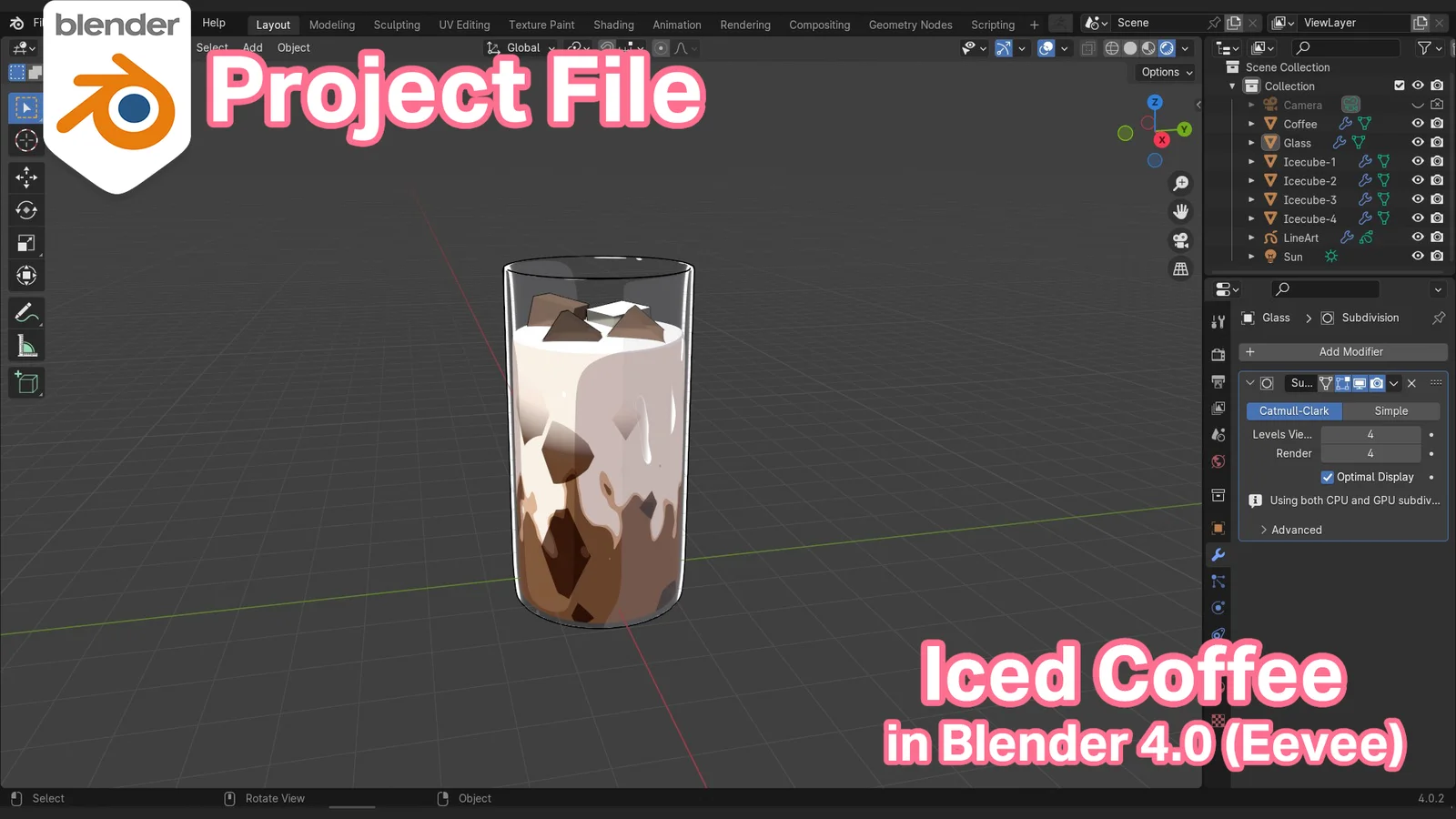The width and height of the screenshot is (1456, 819).
Task: Expand the Icecube-1 tree item
Action: [x=1251, y=162]
